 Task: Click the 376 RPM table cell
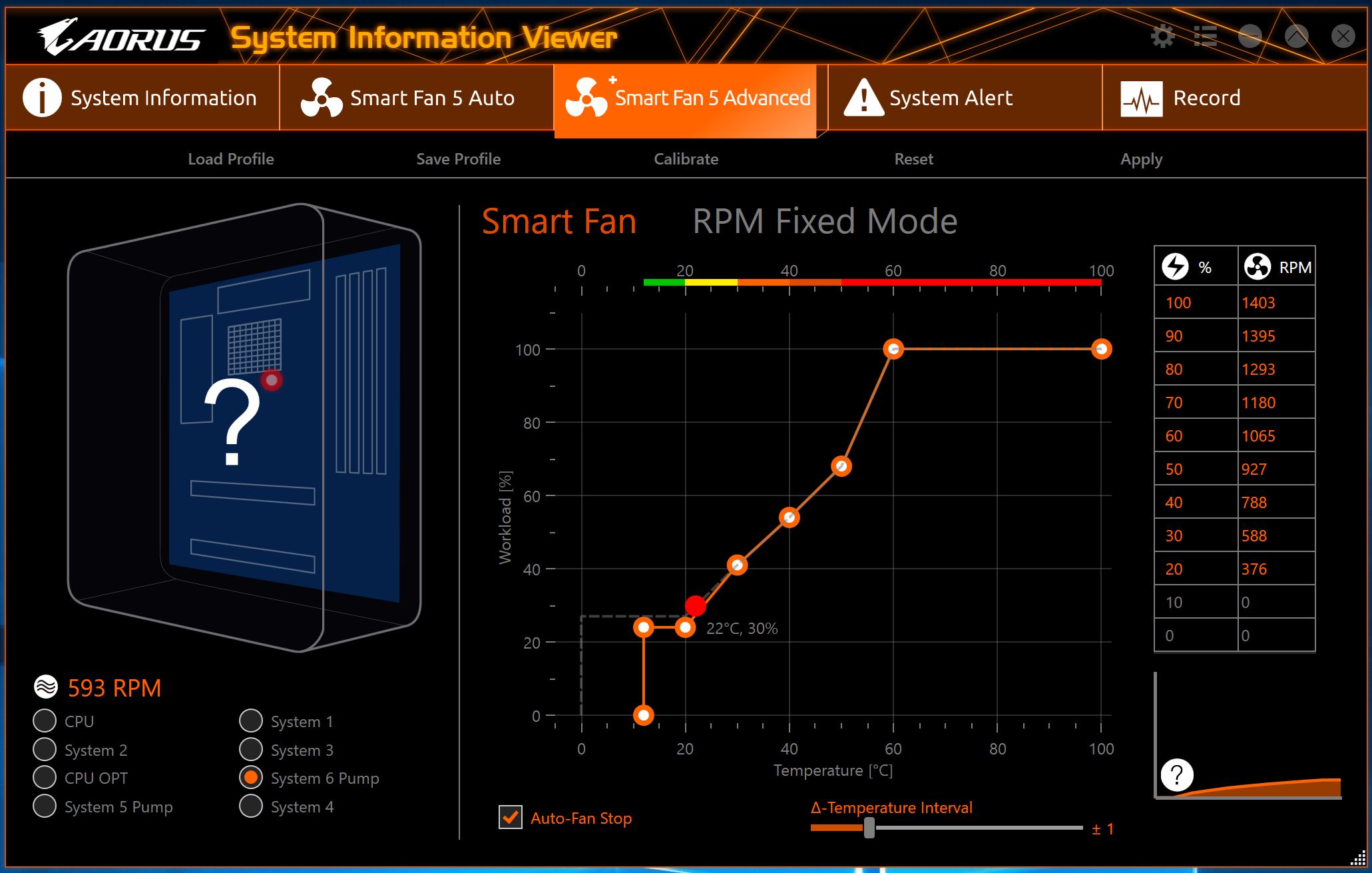pyautogui.click(x=1276, y=569)
